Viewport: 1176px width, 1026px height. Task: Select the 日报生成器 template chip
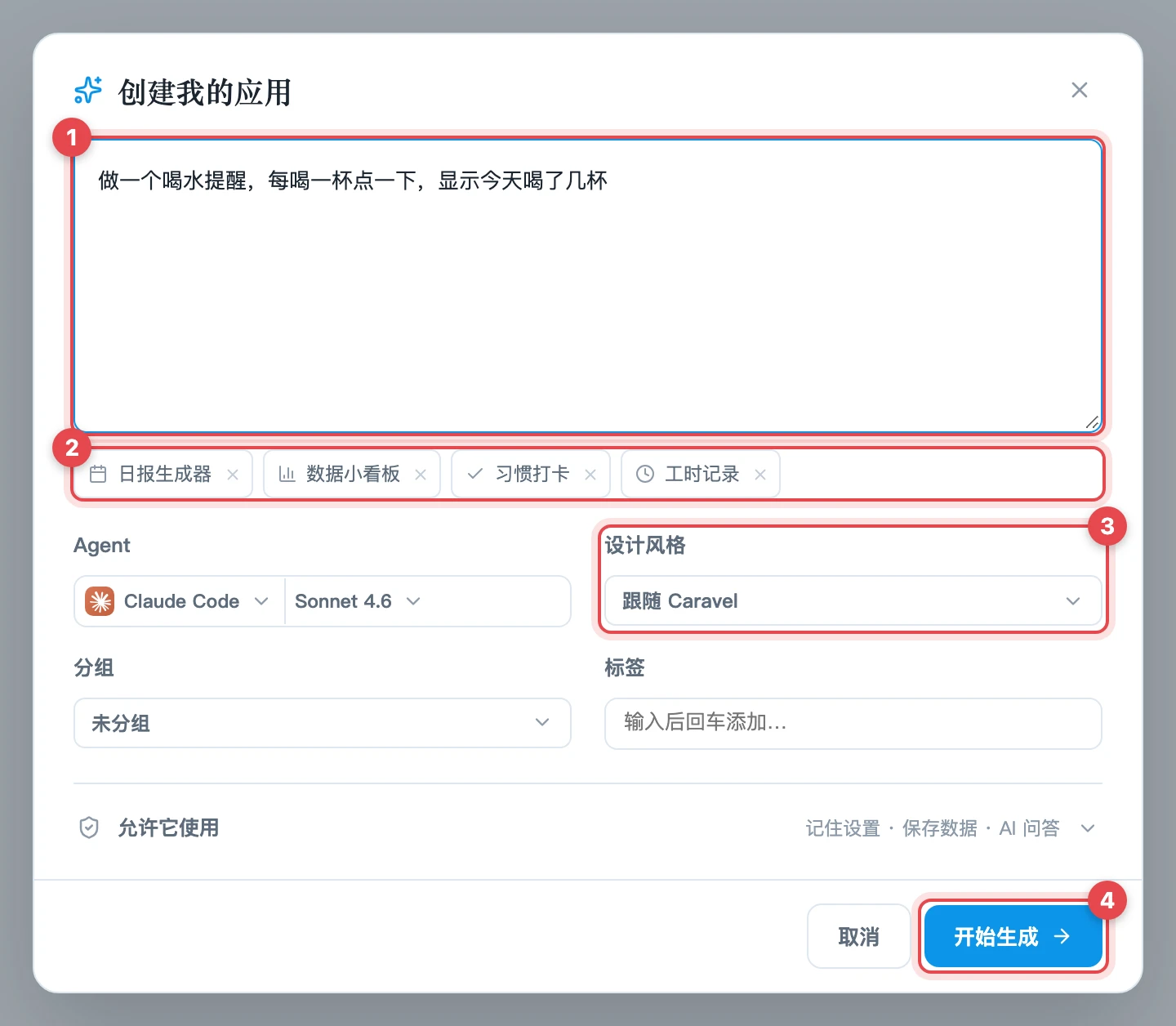pyautogui.click(x=164, y=474)
